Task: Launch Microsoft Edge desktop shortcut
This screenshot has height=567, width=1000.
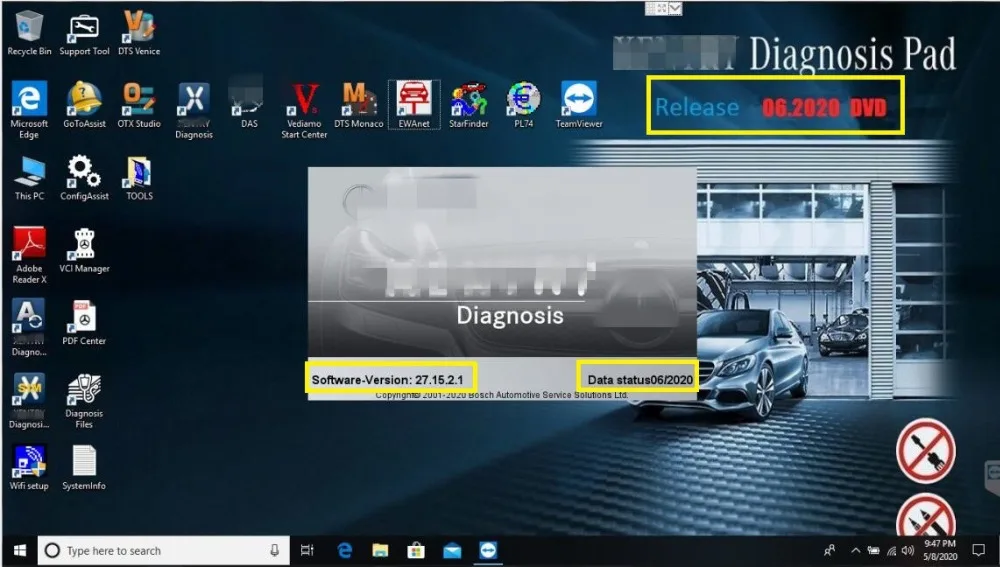Action: coord(29,110)
